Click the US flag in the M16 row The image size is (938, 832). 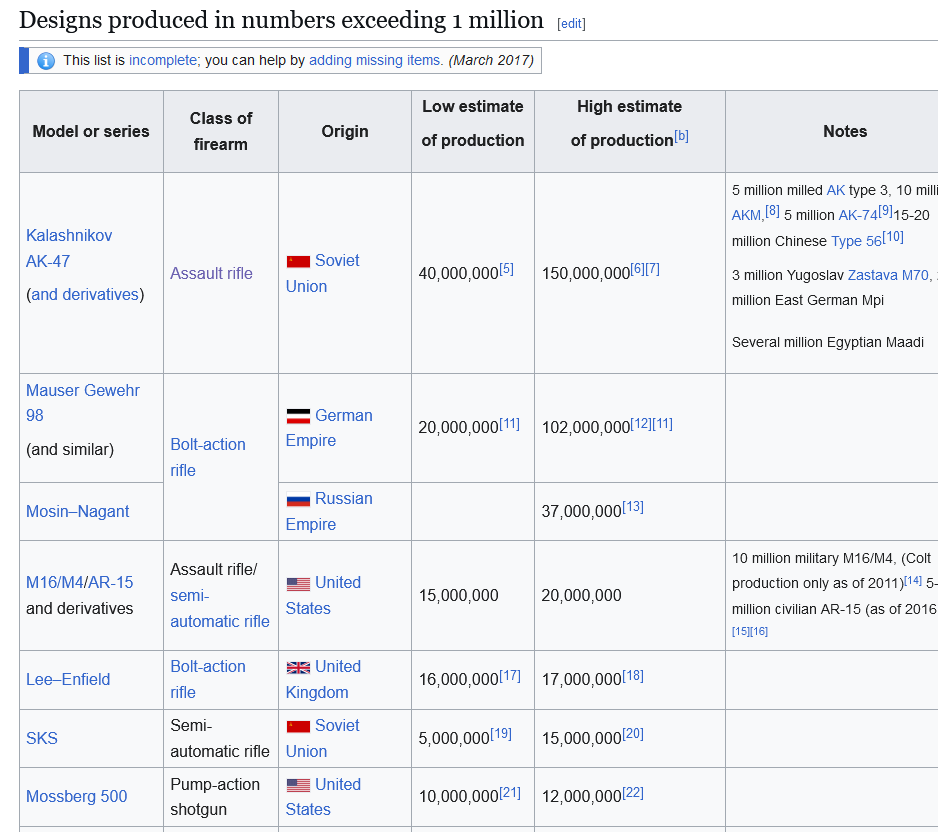pyautogui.click(x=298, y=583)
